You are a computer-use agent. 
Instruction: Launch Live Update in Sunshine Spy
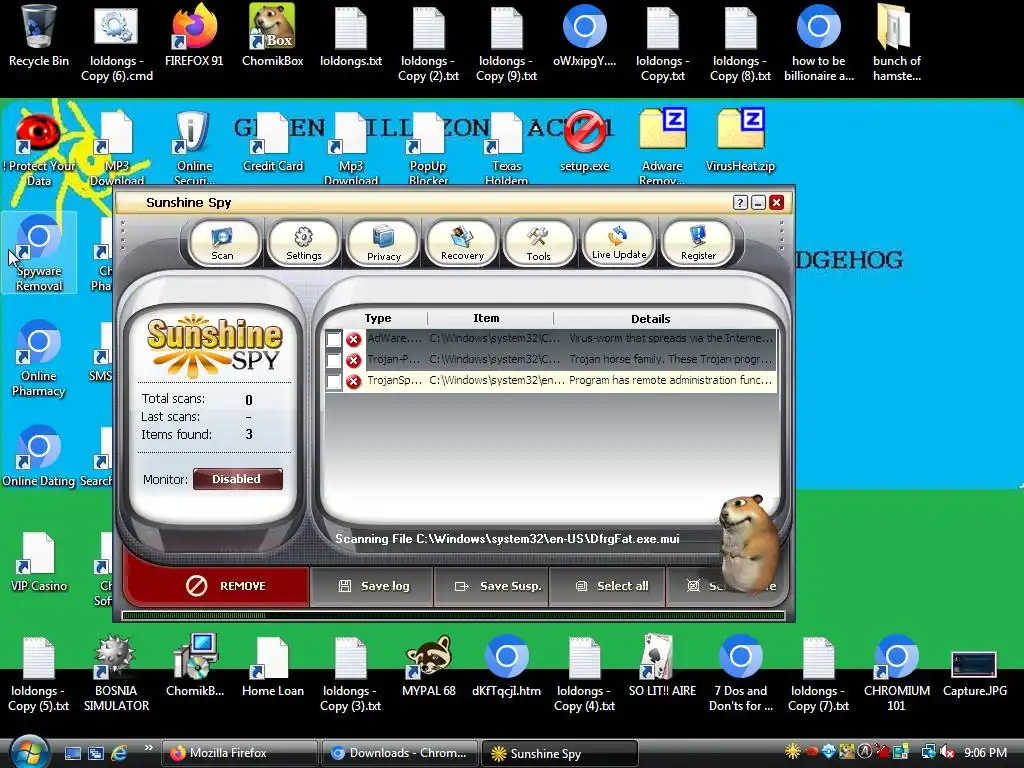pyautogui.click(x=618, y=243)
